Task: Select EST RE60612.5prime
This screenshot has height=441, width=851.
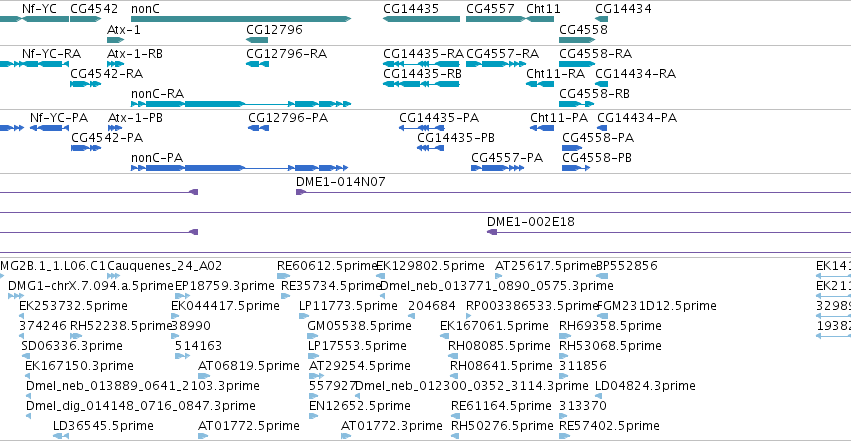Action: click(x=283, y=276)
